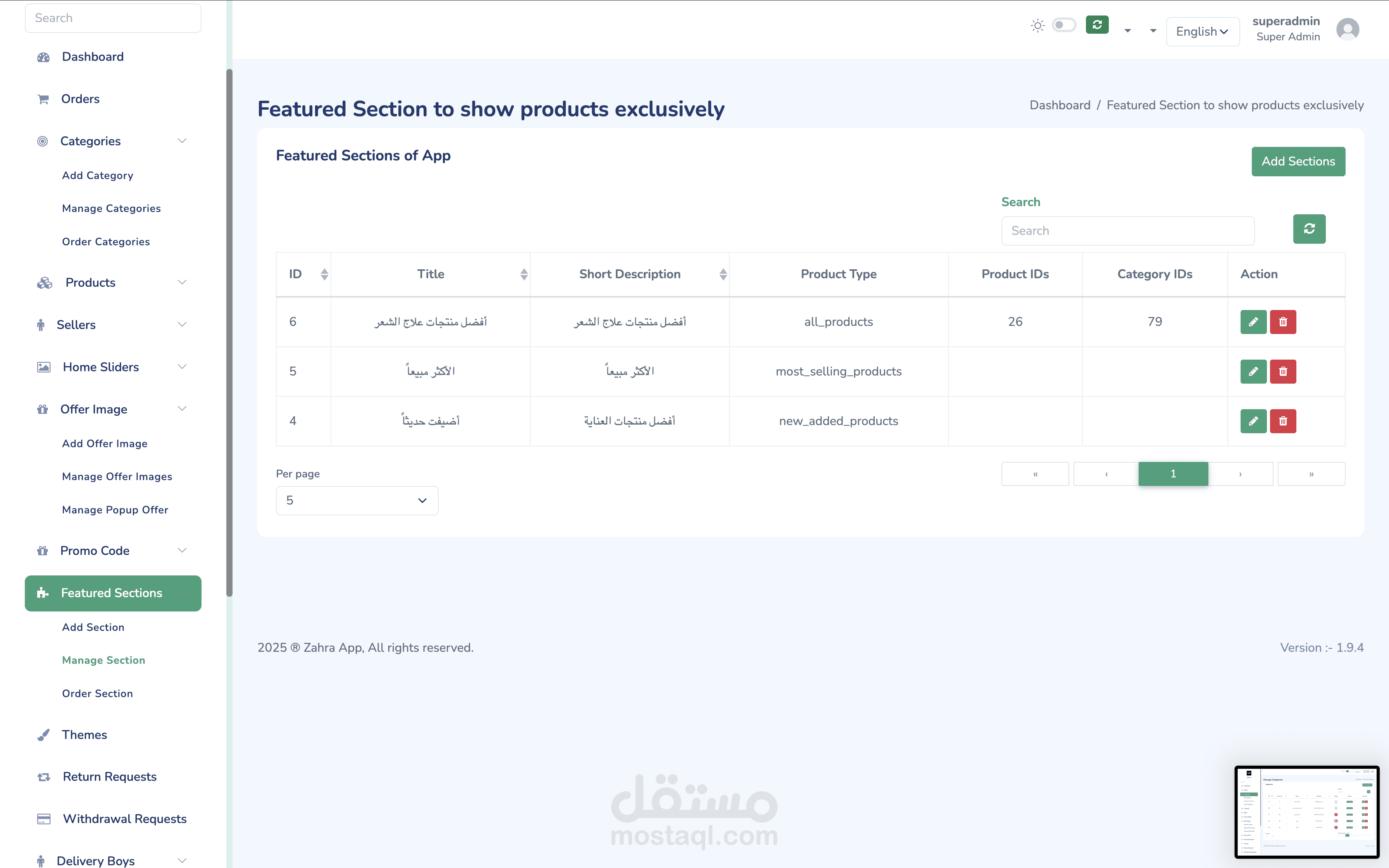Focus the sidebar Search field

(113, 18)
